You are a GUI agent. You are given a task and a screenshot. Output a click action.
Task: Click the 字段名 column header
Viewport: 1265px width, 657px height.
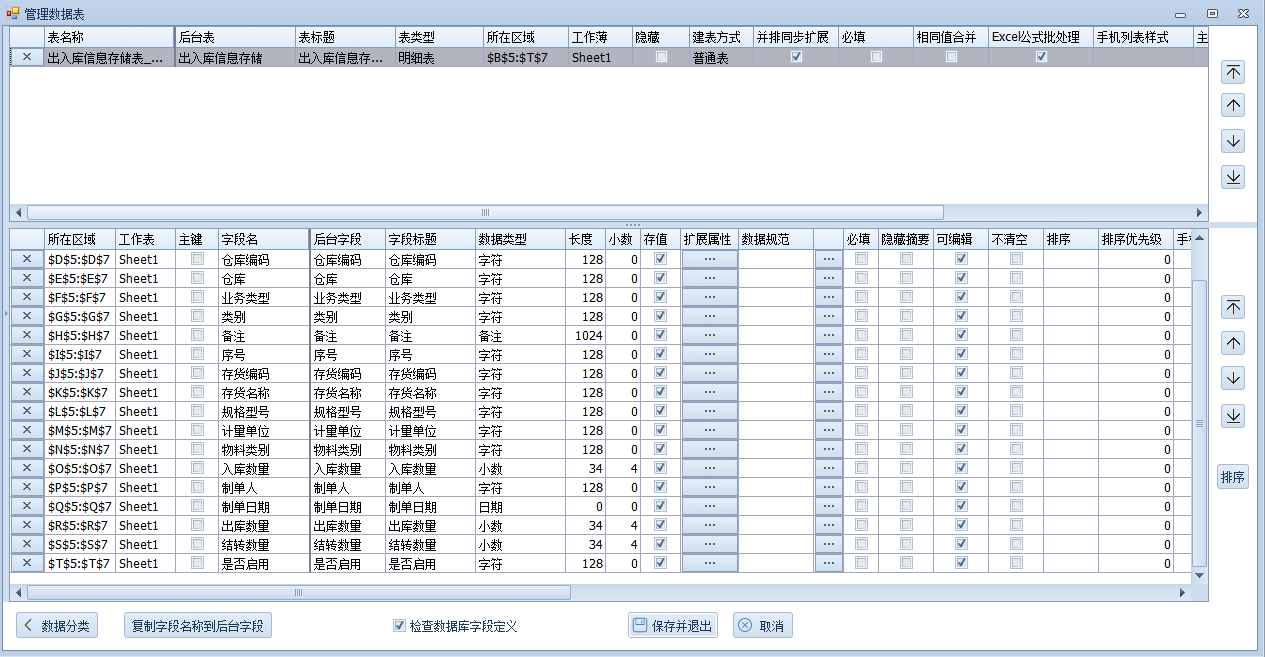[x=263, y=239]
